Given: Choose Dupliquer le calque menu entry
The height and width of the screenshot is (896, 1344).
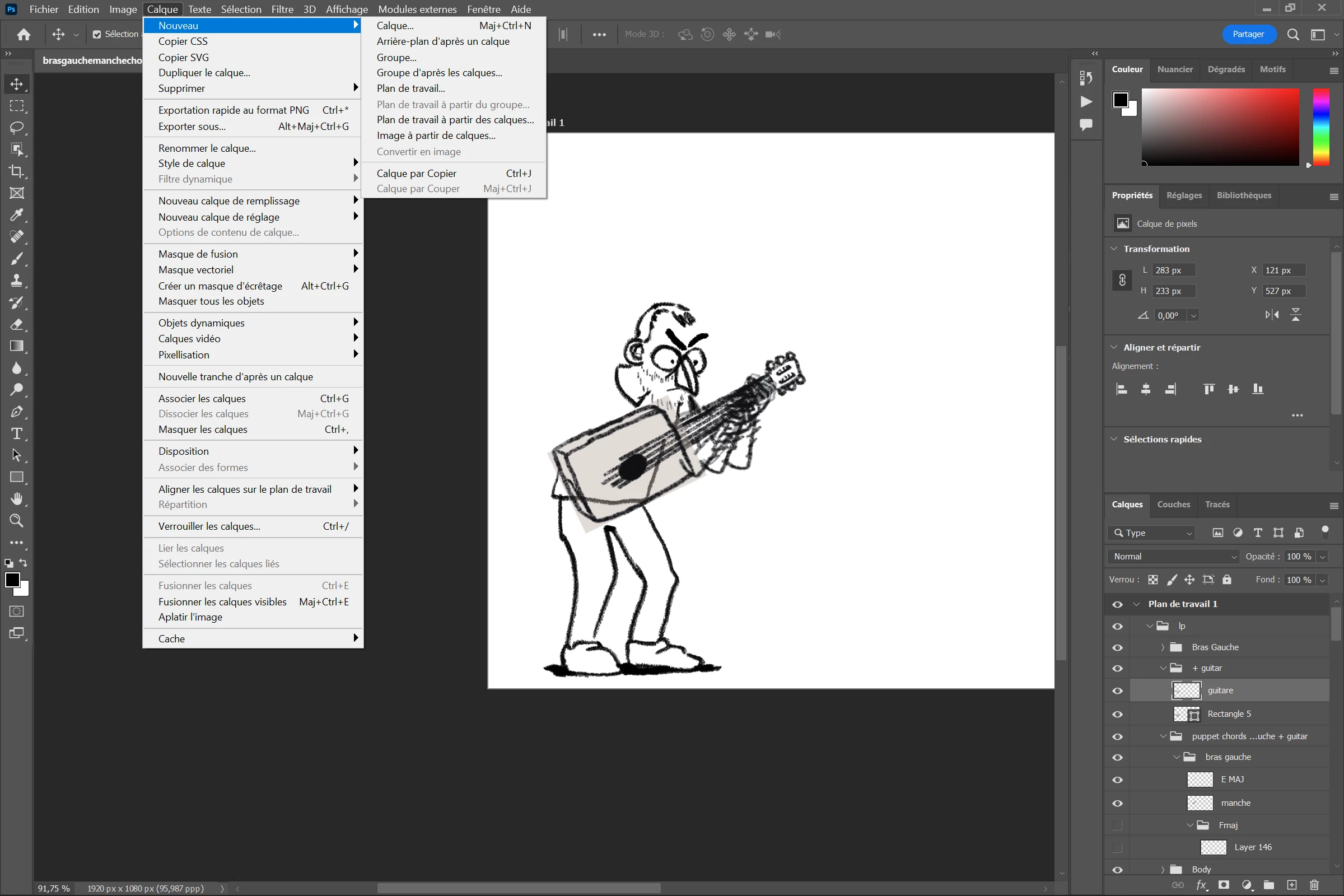Looking at the screenshot, I should [x=204, y=73].
